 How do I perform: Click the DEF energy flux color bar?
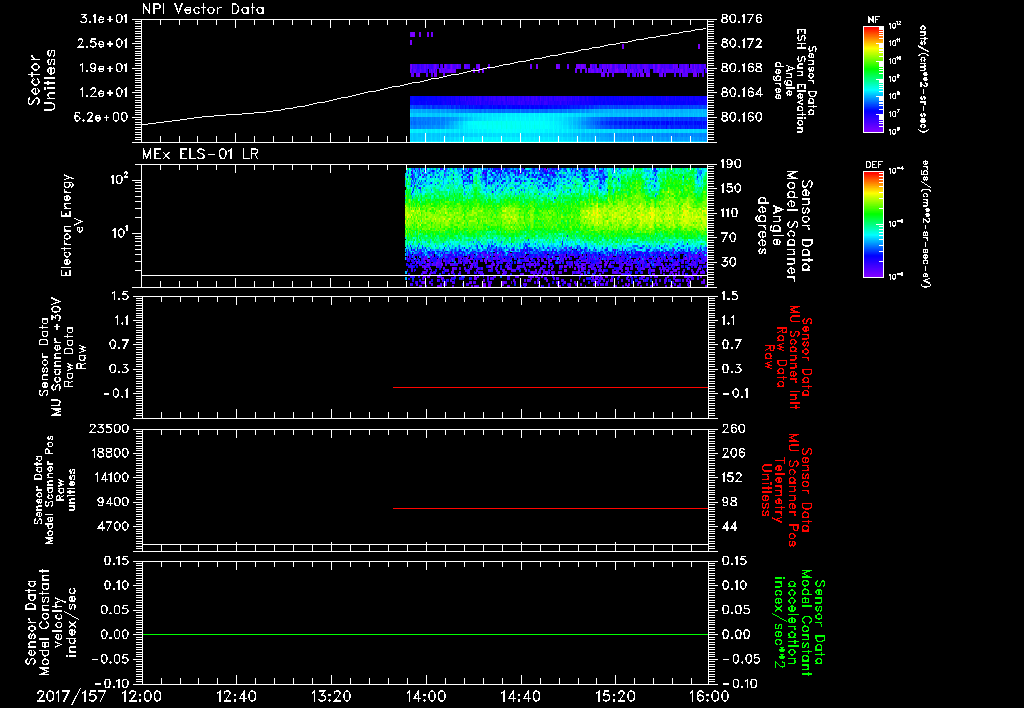[874, 224]
